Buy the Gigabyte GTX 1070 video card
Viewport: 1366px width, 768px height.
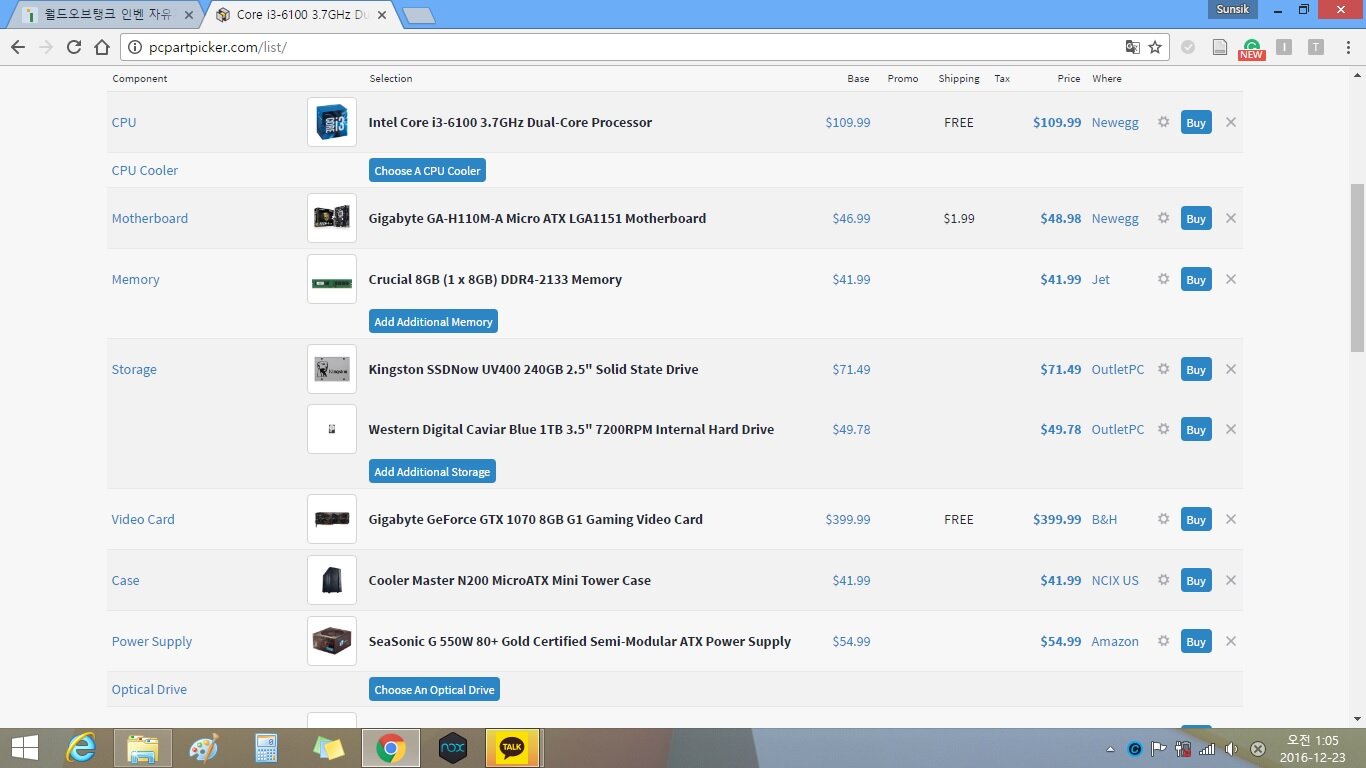pyautogui.click(x=1196, y=519)
